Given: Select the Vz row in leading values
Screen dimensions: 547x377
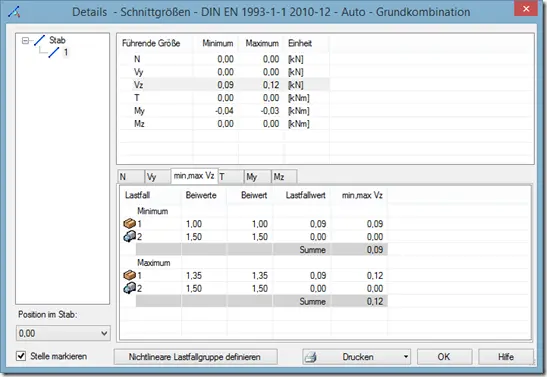Looking at the screenshot, I should (224, 85).
